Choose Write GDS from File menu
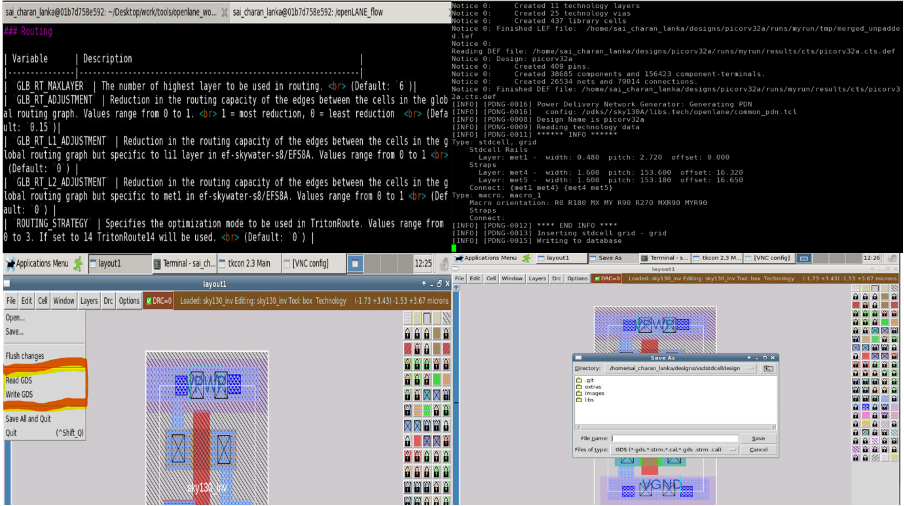 pos(20,394)
